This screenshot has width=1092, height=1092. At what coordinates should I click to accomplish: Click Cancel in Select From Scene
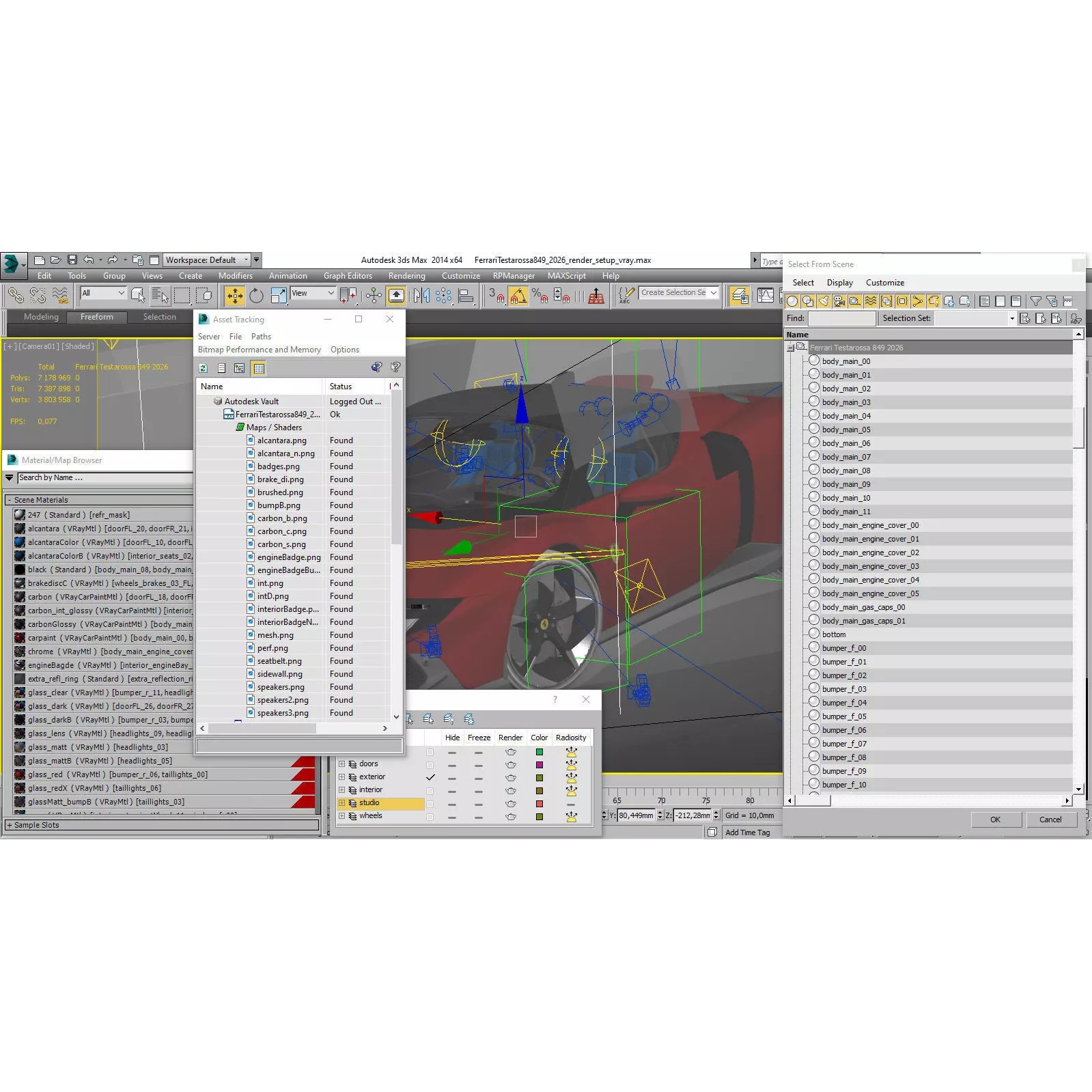[x=1050, y=820]
